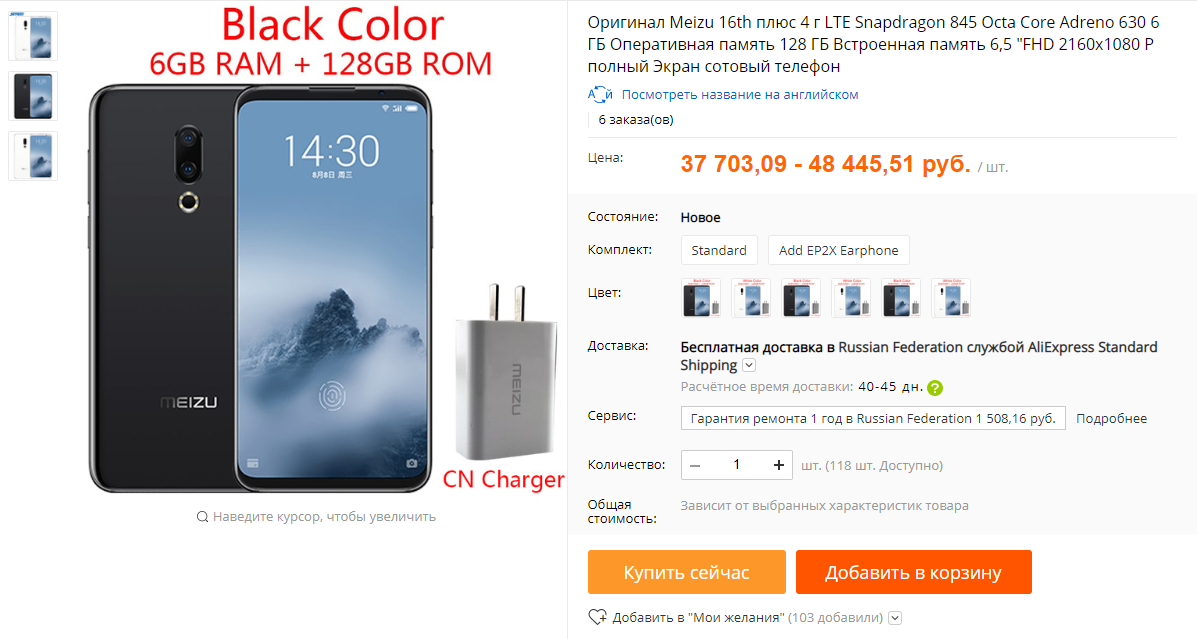1197x639 pixels.
Task: Click the Добавить в корзину button
Action: (913, 572)
